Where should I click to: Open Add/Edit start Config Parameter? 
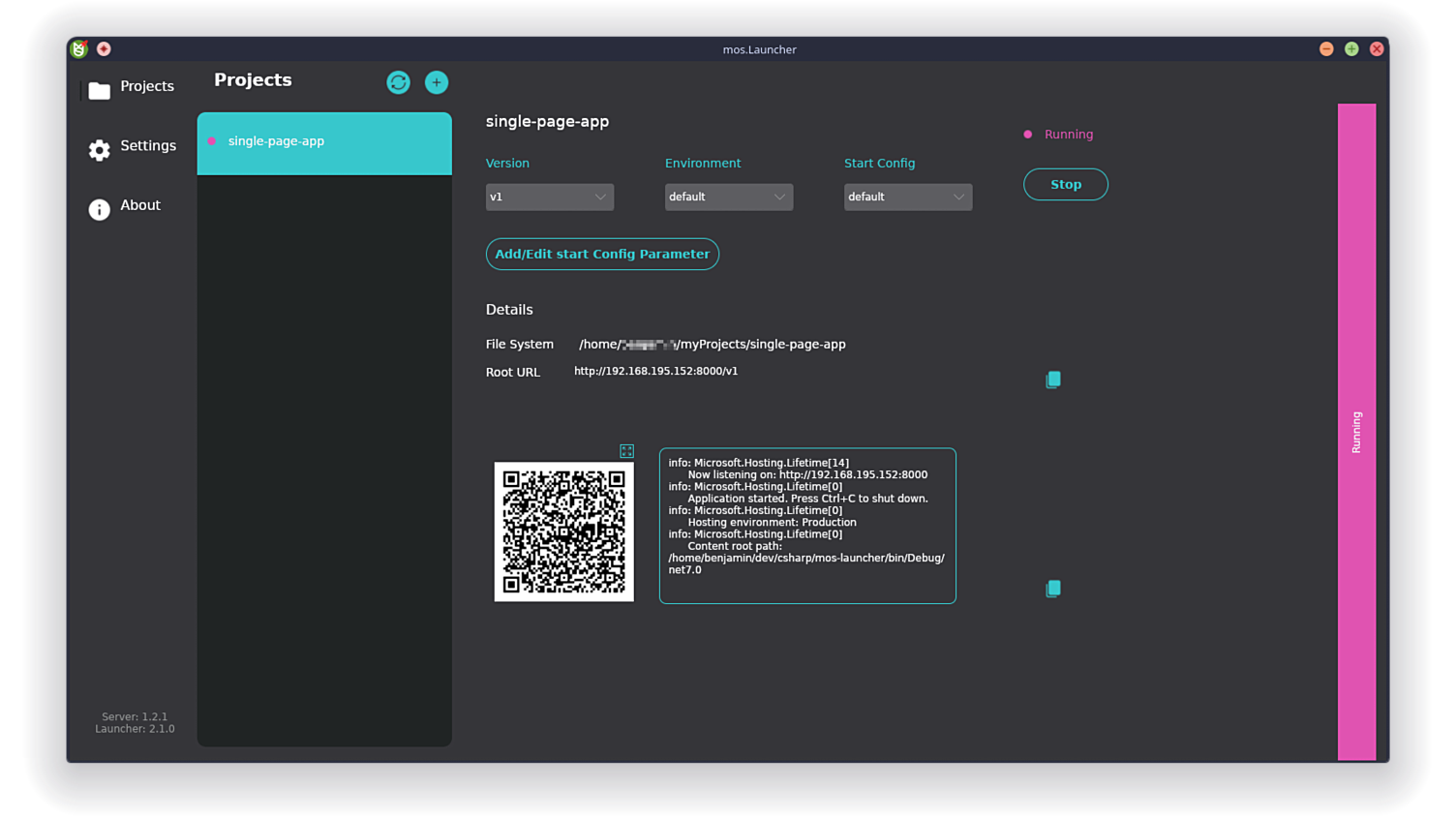tap(602, 254)
